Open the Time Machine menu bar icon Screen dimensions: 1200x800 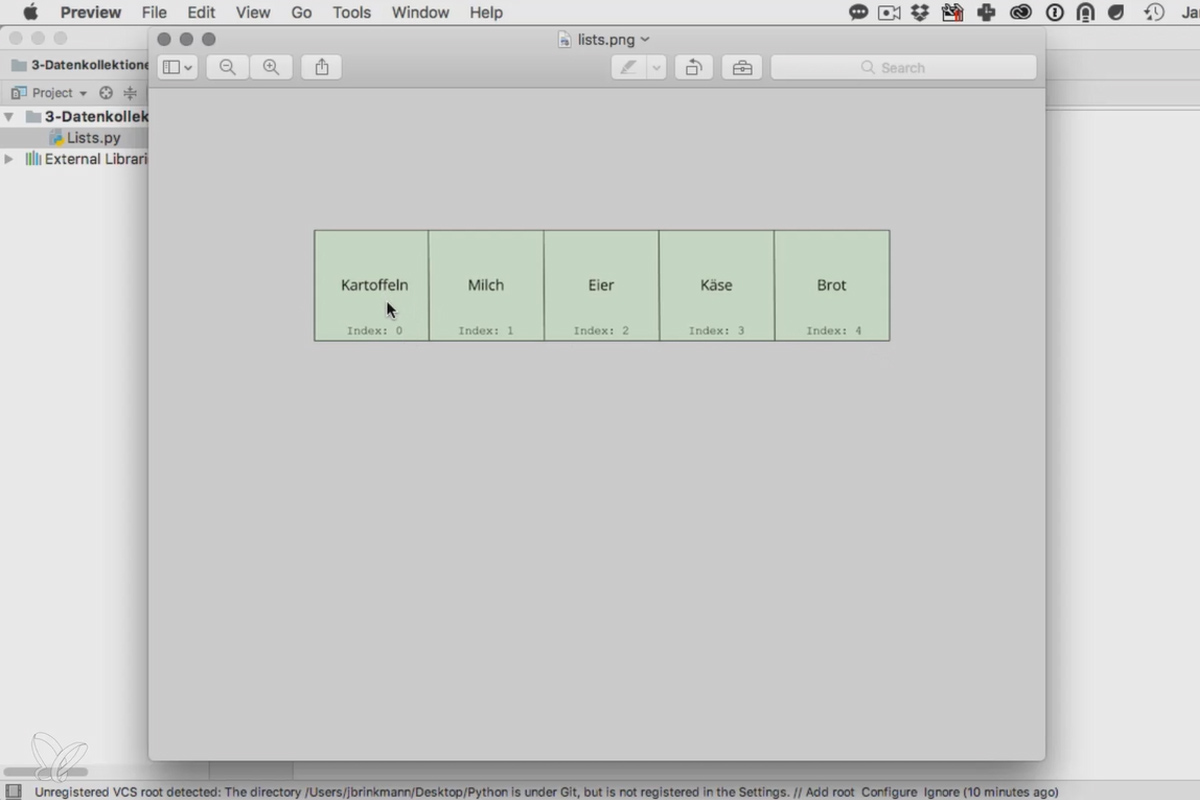point(1154,12)
